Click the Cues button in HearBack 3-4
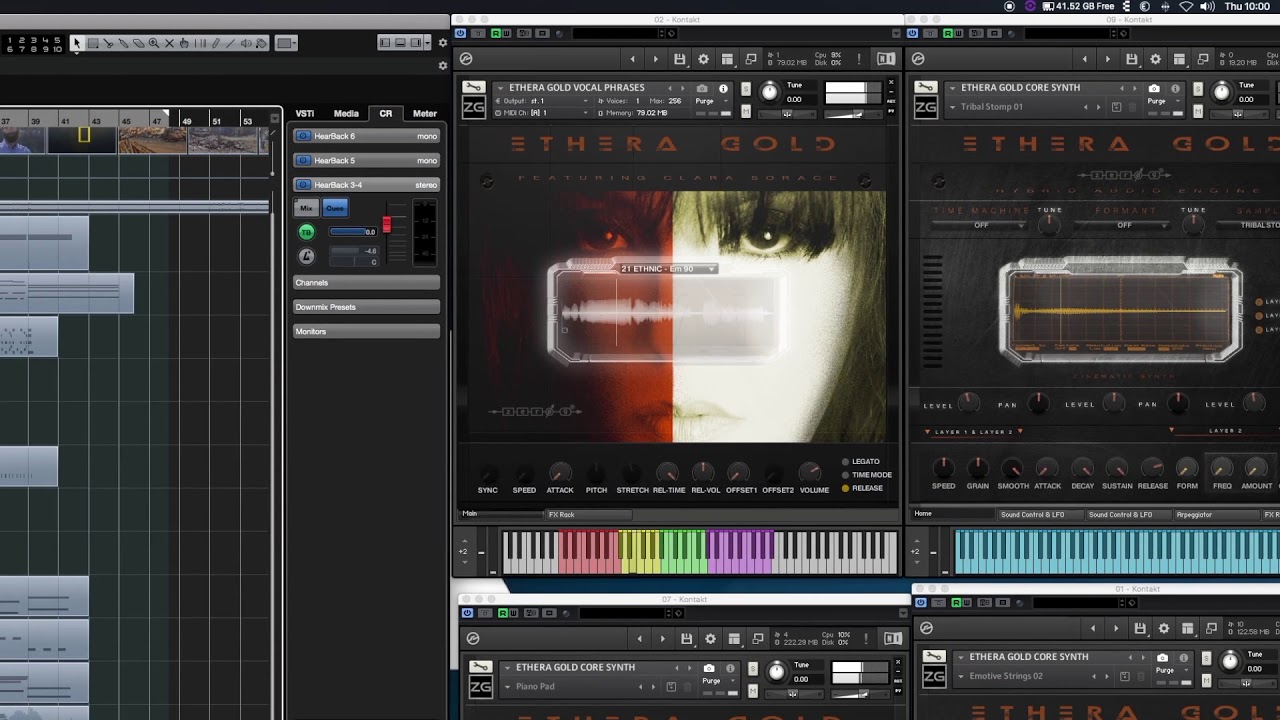This screenshot has width=1280, height=720. click(335, 208)
